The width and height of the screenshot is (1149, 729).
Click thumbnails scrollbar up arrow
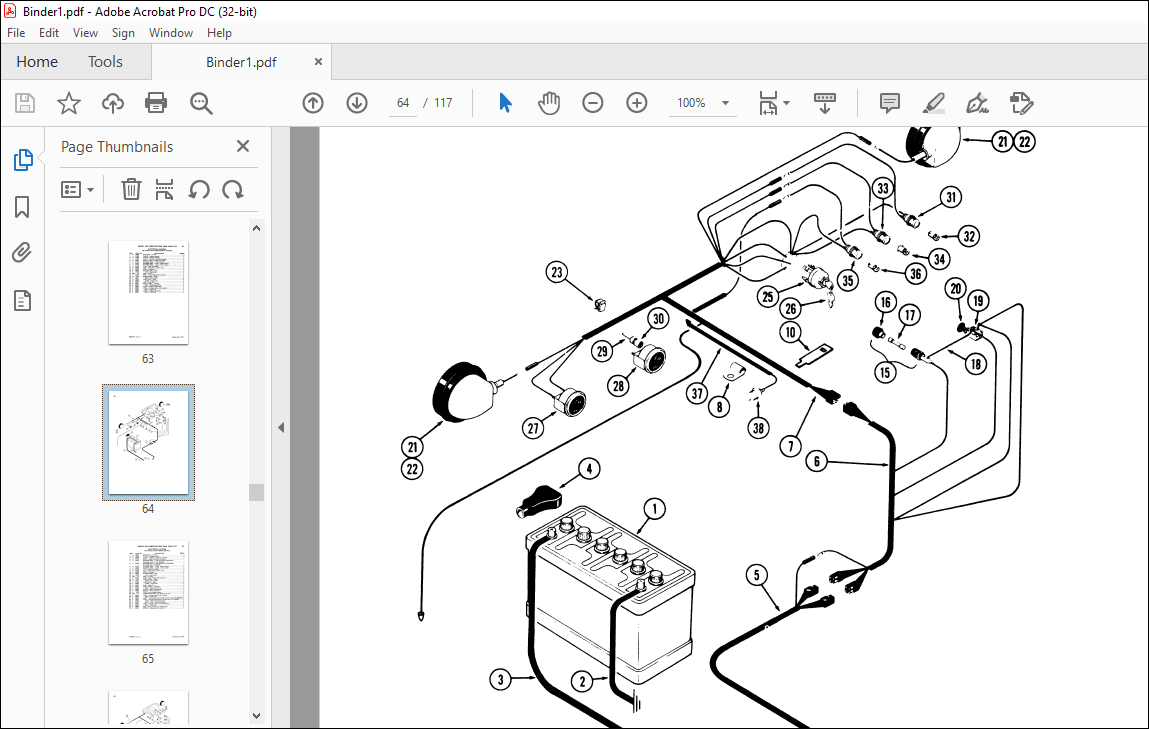(256, 229)
